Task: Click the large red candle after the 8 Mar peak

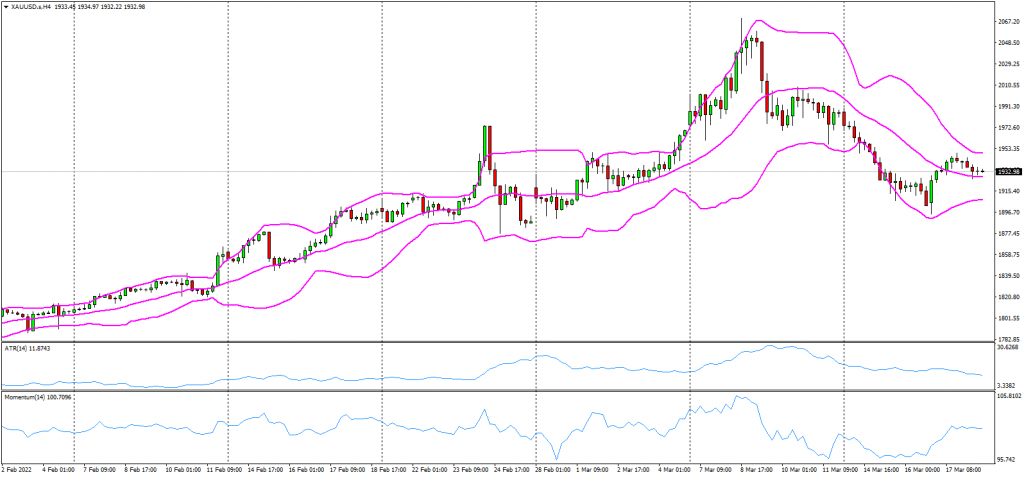Action: tap(762, 62)
